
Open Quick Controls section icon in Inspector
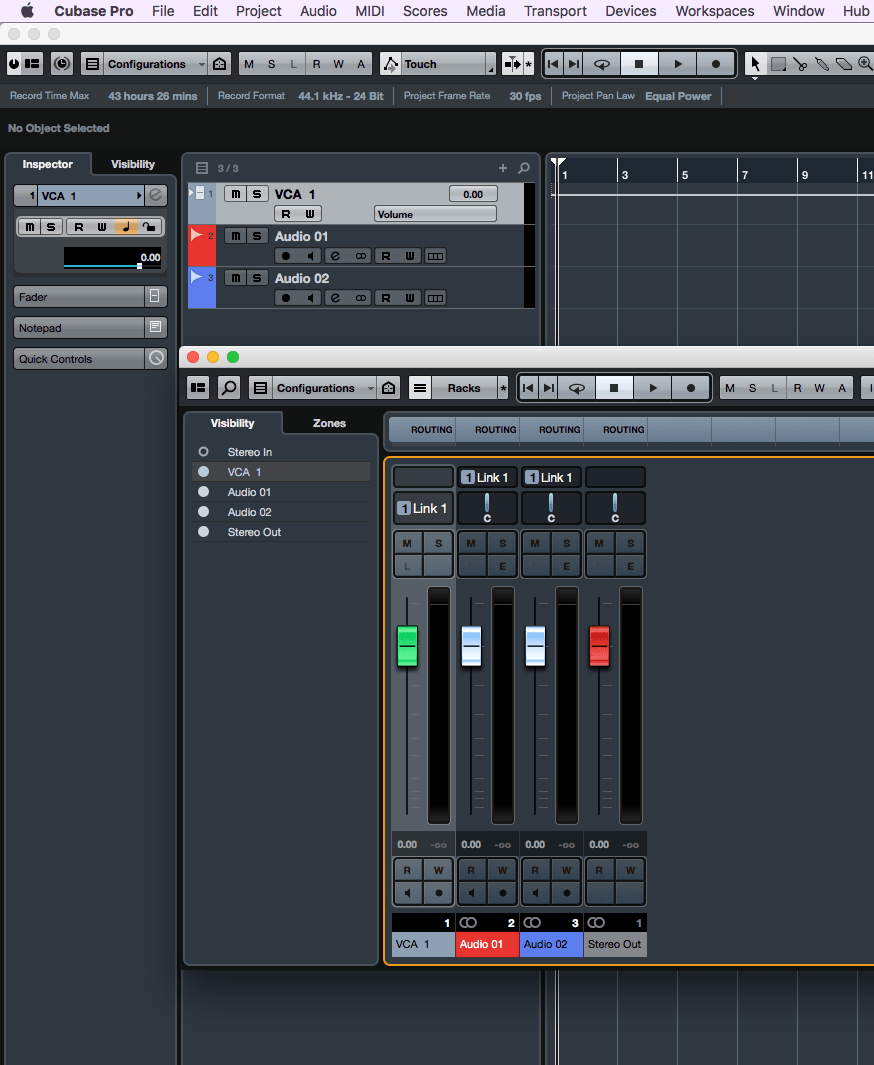coord(156,358)
